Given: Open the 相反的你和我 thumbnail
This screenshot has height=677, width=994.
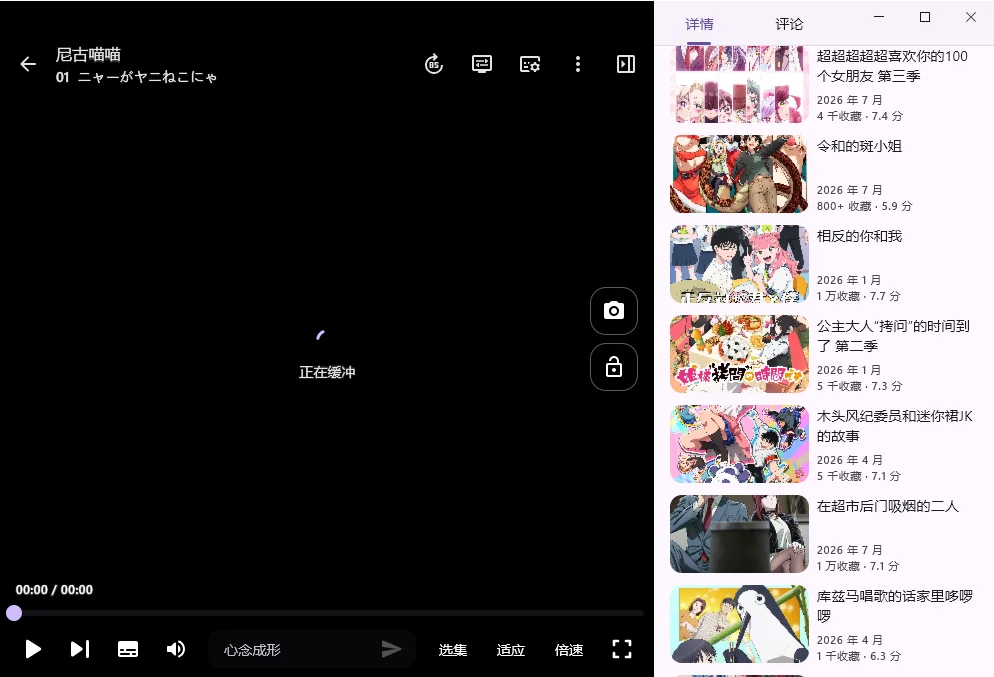Looking at the screenshot, I should pyautogui.click(x=739, y=264).
